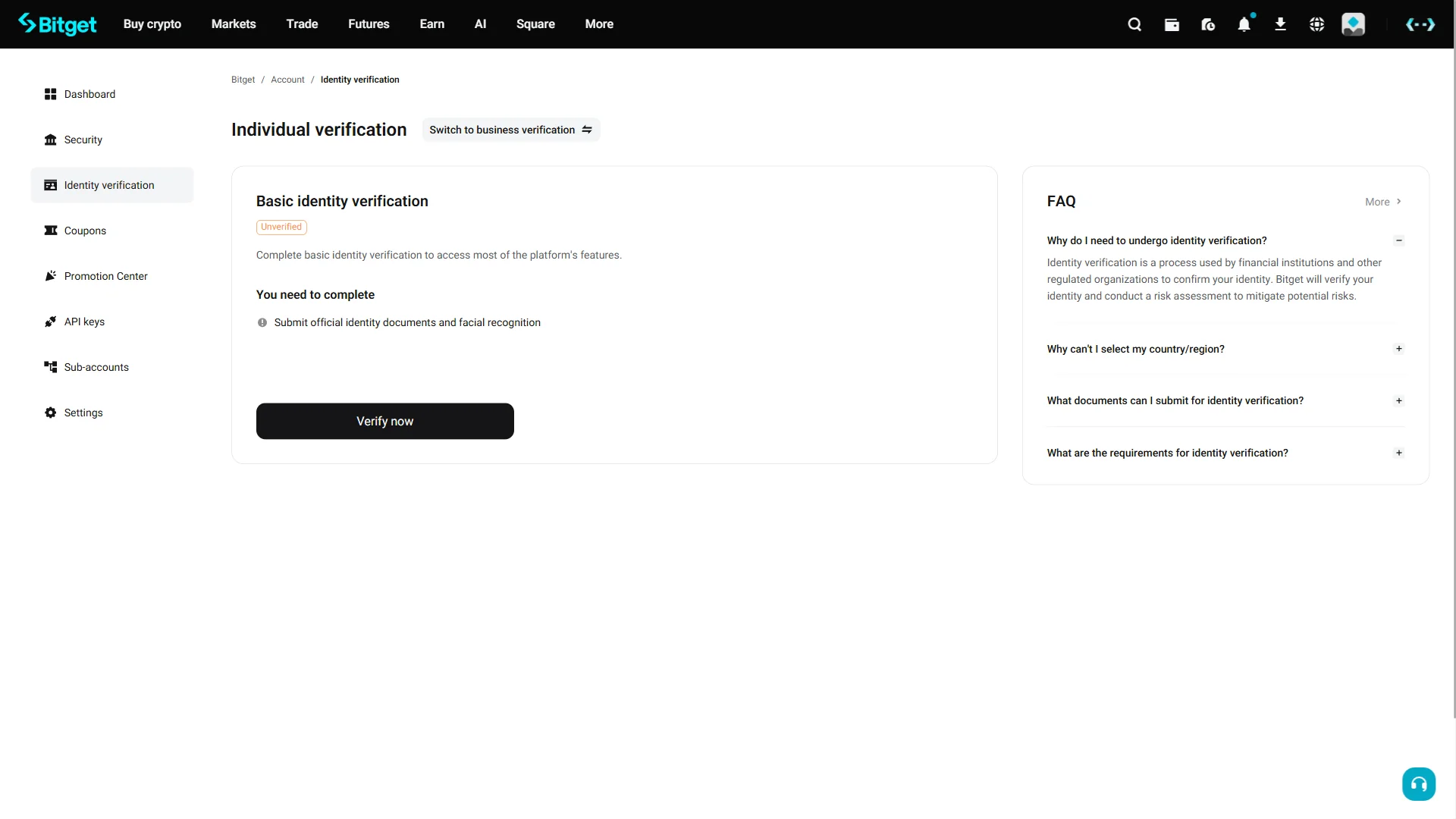
Task: Click the Identity verification card icon
Action: [x=51, y=185]
